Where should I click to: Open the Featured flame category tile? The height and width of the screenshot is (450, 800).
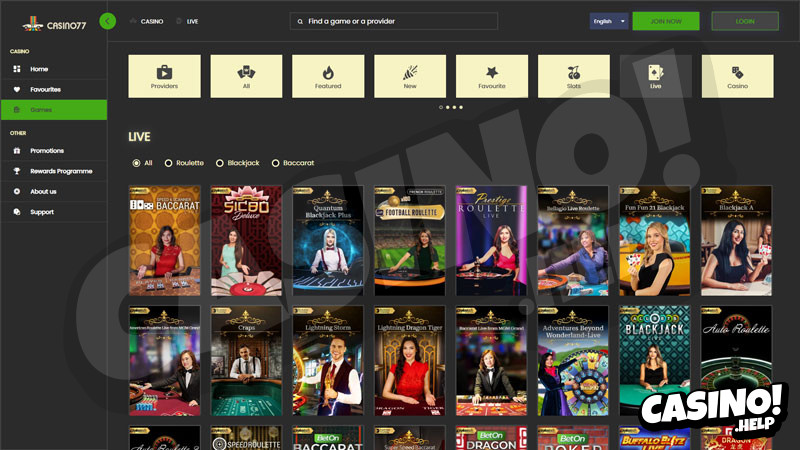328,76
